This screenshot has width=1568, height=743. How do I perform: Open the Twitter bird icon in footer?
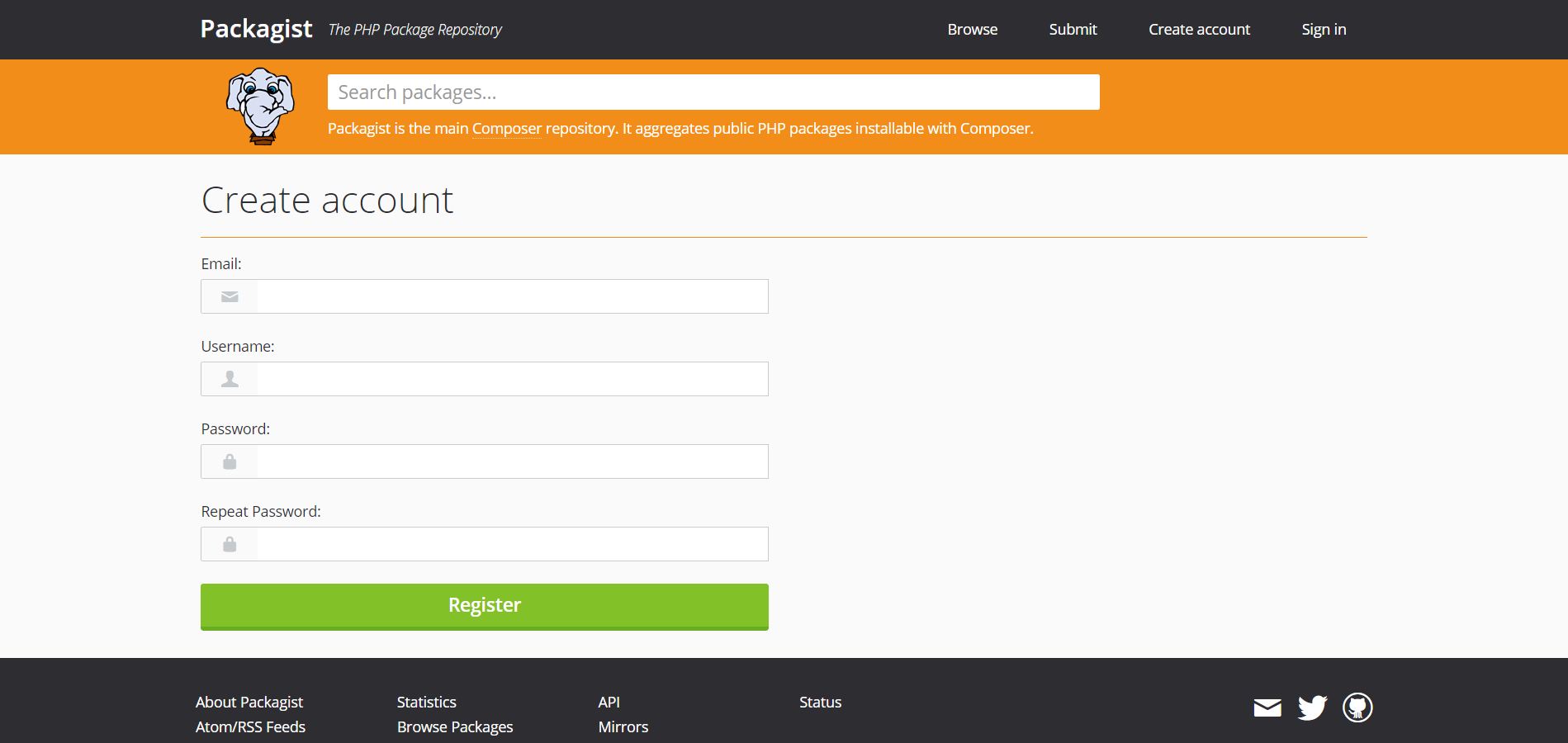point(1312,708)
